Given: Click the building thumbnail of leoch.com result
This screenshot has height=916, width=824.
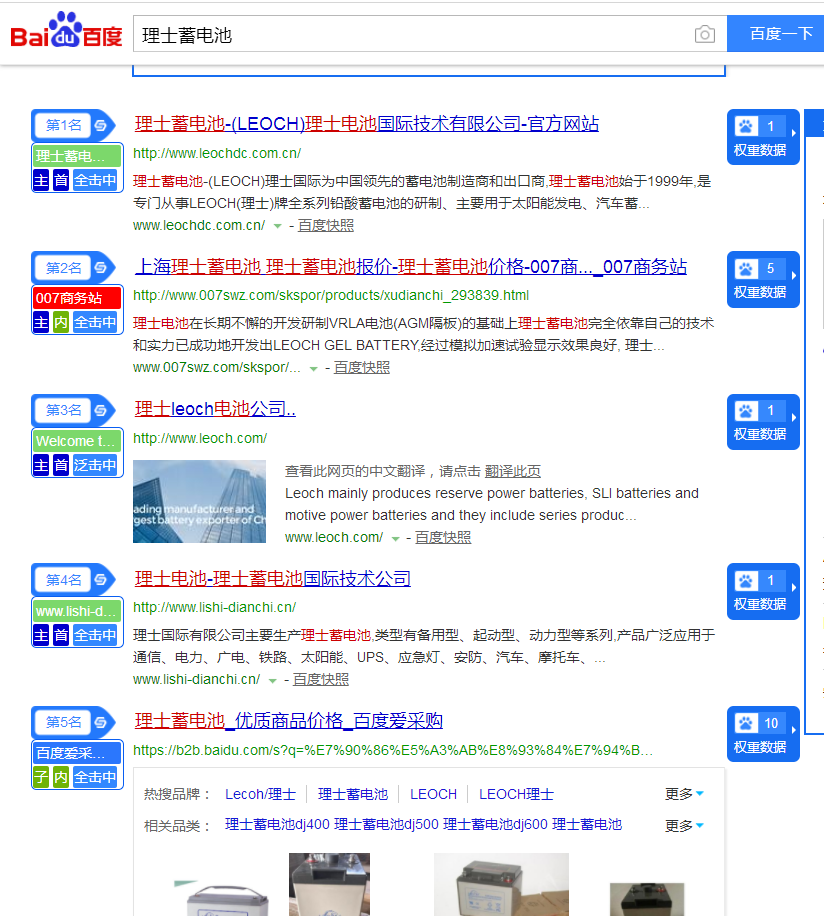Looking at the screenshot, I should pyautogui.click(x=199, y=501).
